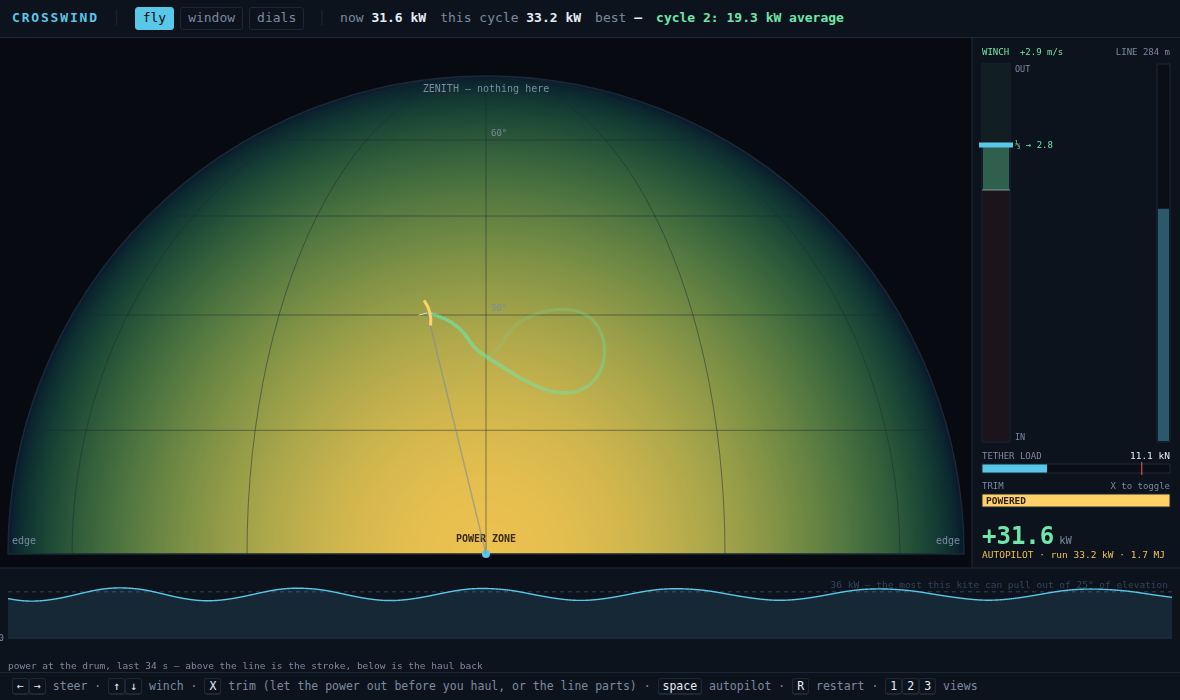Click the up arrow winch key
1180x700 pixels.
[117, 686]
